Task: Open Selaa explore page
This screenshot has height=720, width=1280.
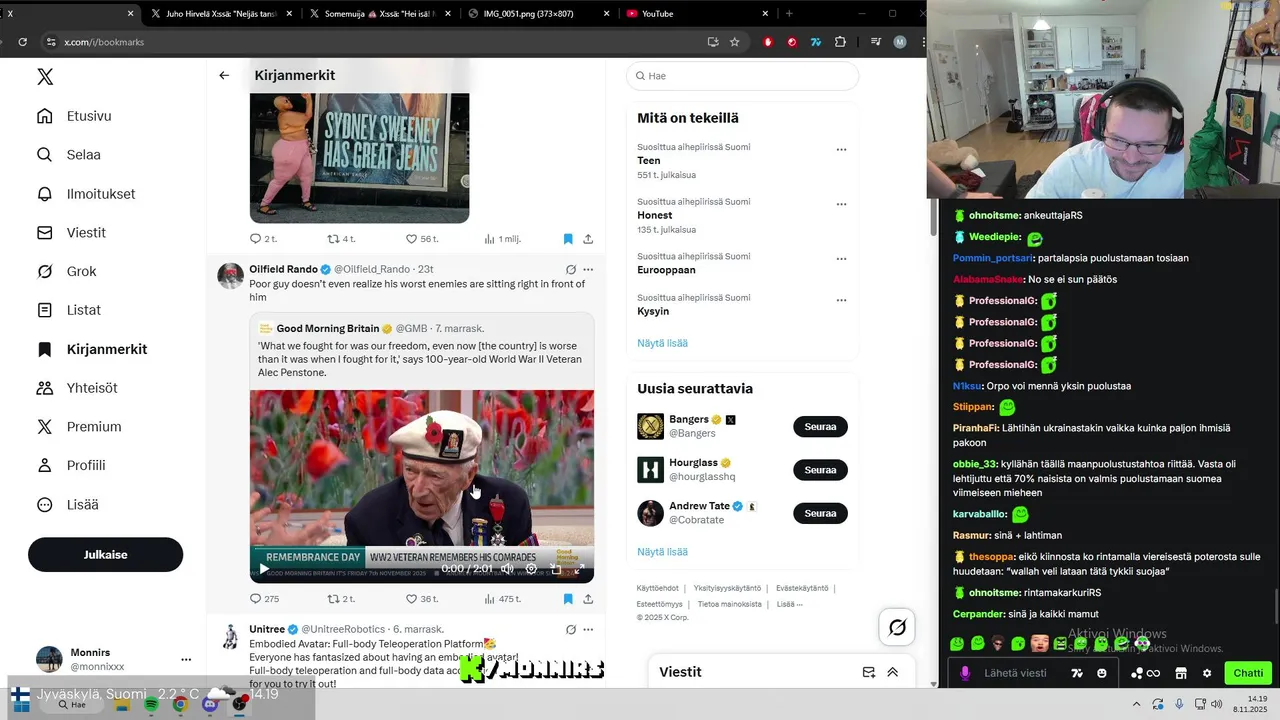Action: tap(69, 155)
